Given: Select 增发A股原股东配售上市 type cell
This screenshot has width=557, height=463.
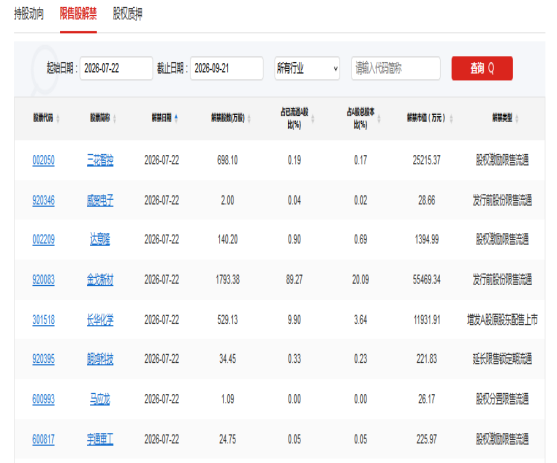Looking at the screenshot, I should click(x=502, y=320).
